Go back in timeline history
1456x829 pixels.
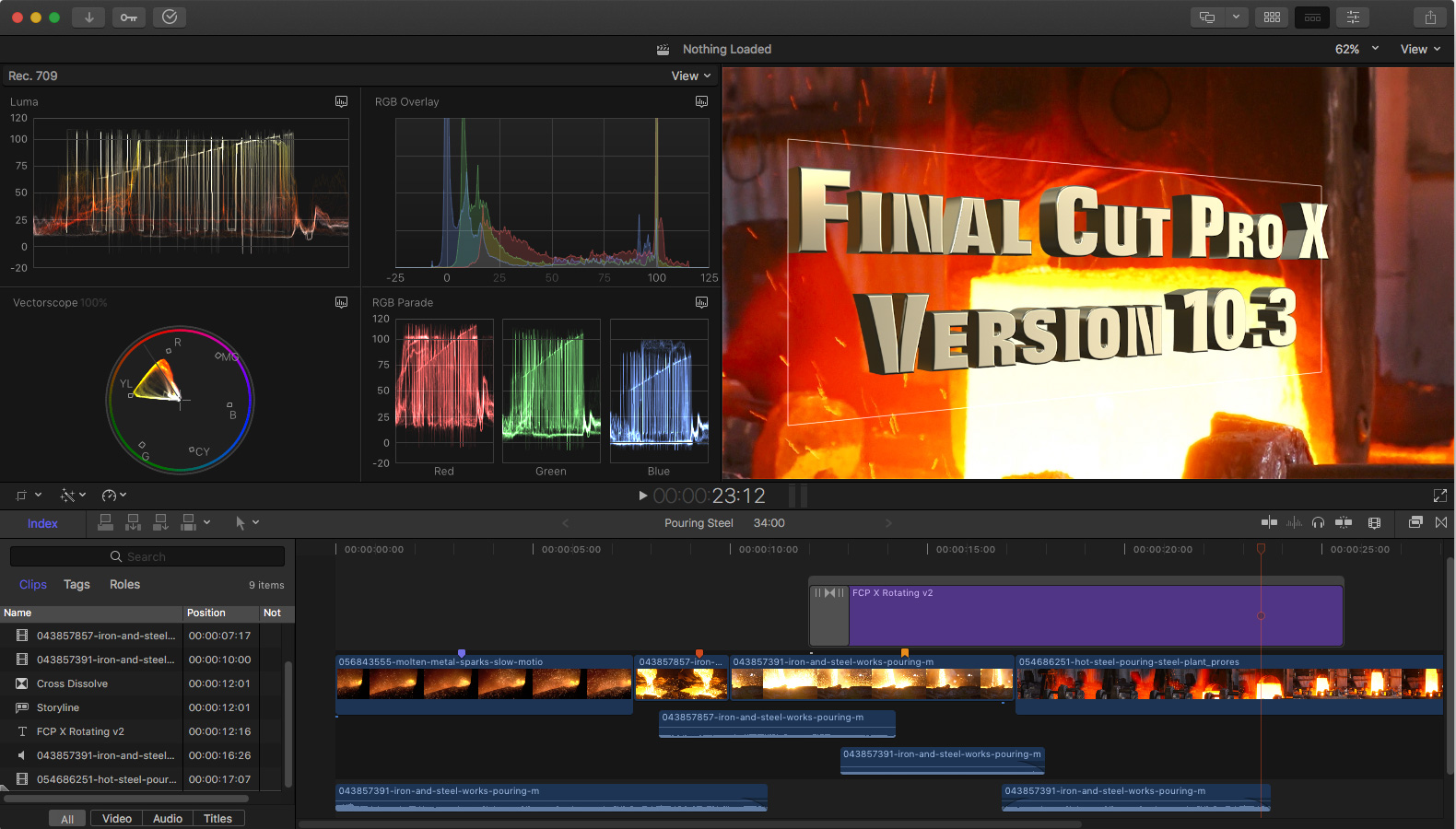click(x=565, y=523)
